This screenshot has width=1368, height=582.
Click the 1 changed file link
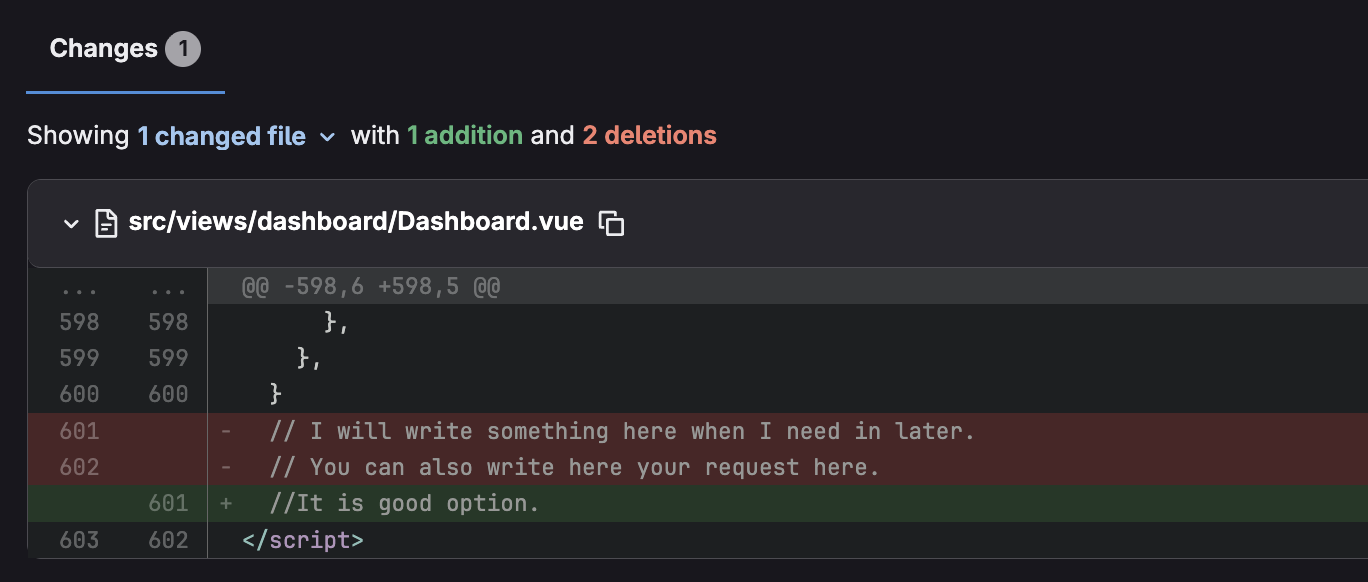pos(221,136)
